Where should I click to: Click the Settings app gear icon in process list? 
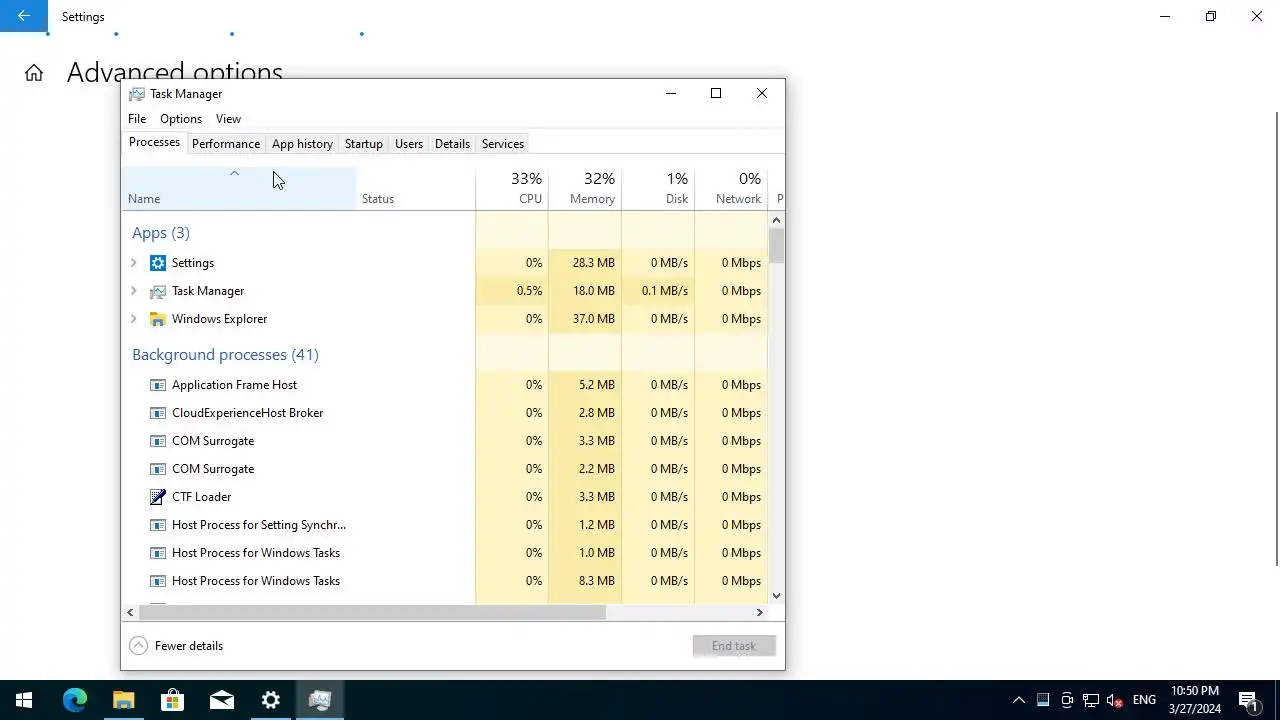[x=157, y=263]
